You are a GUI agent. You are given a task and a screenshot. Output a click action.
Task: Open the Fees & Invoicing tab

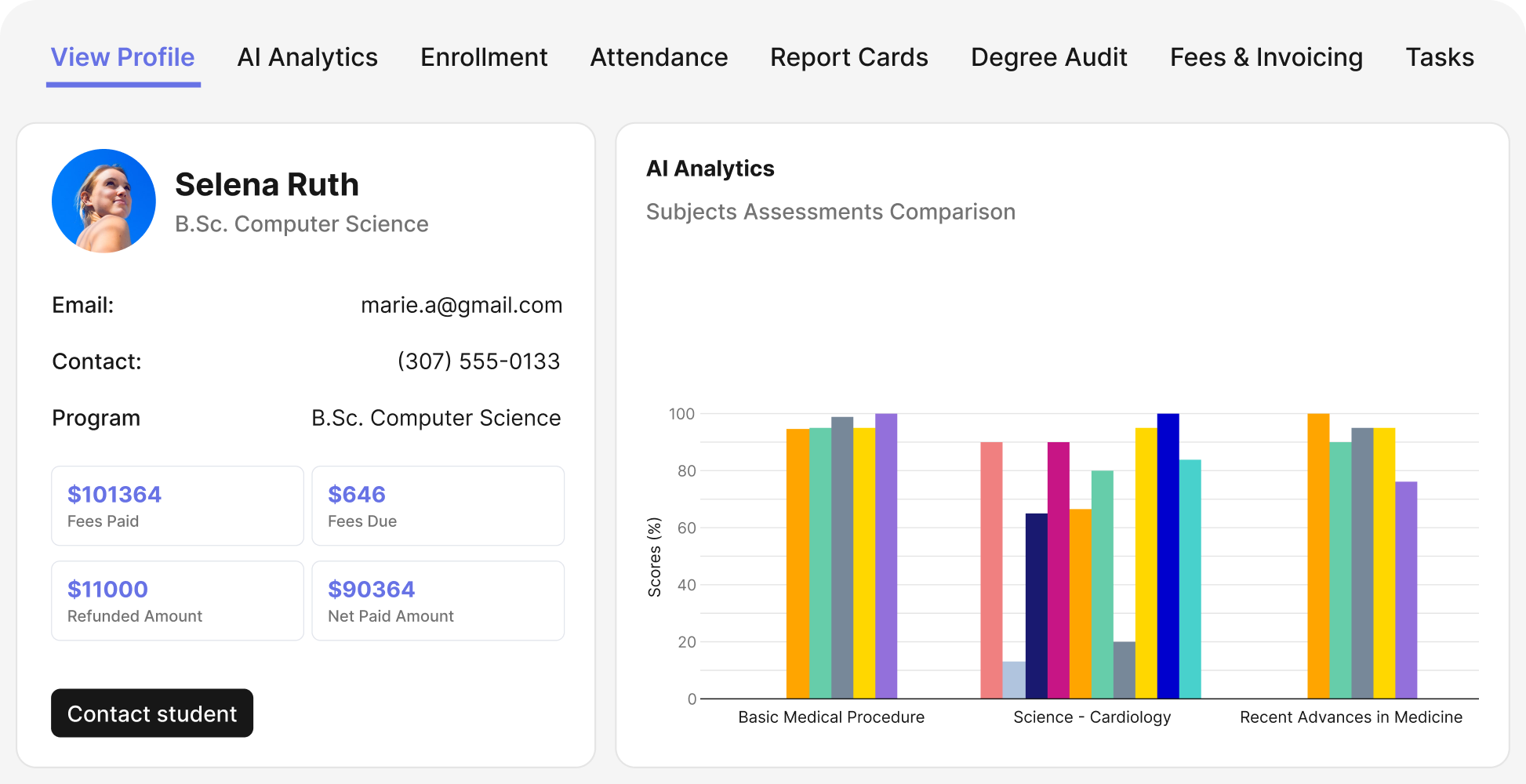tap(1266, 57)
